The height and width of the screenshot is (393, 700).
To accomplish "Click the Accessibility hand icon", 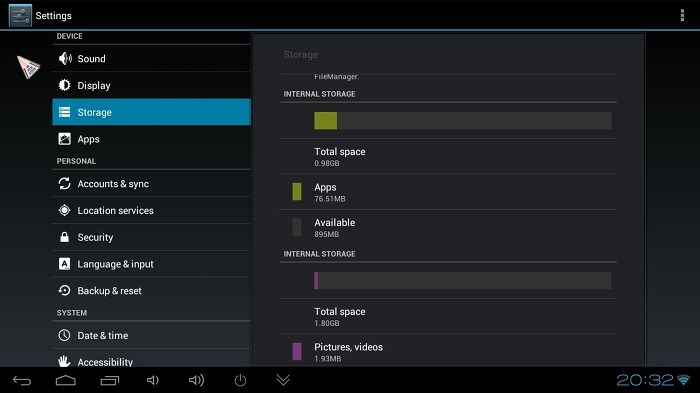I will pyautogui.click(x=64, y=361).
